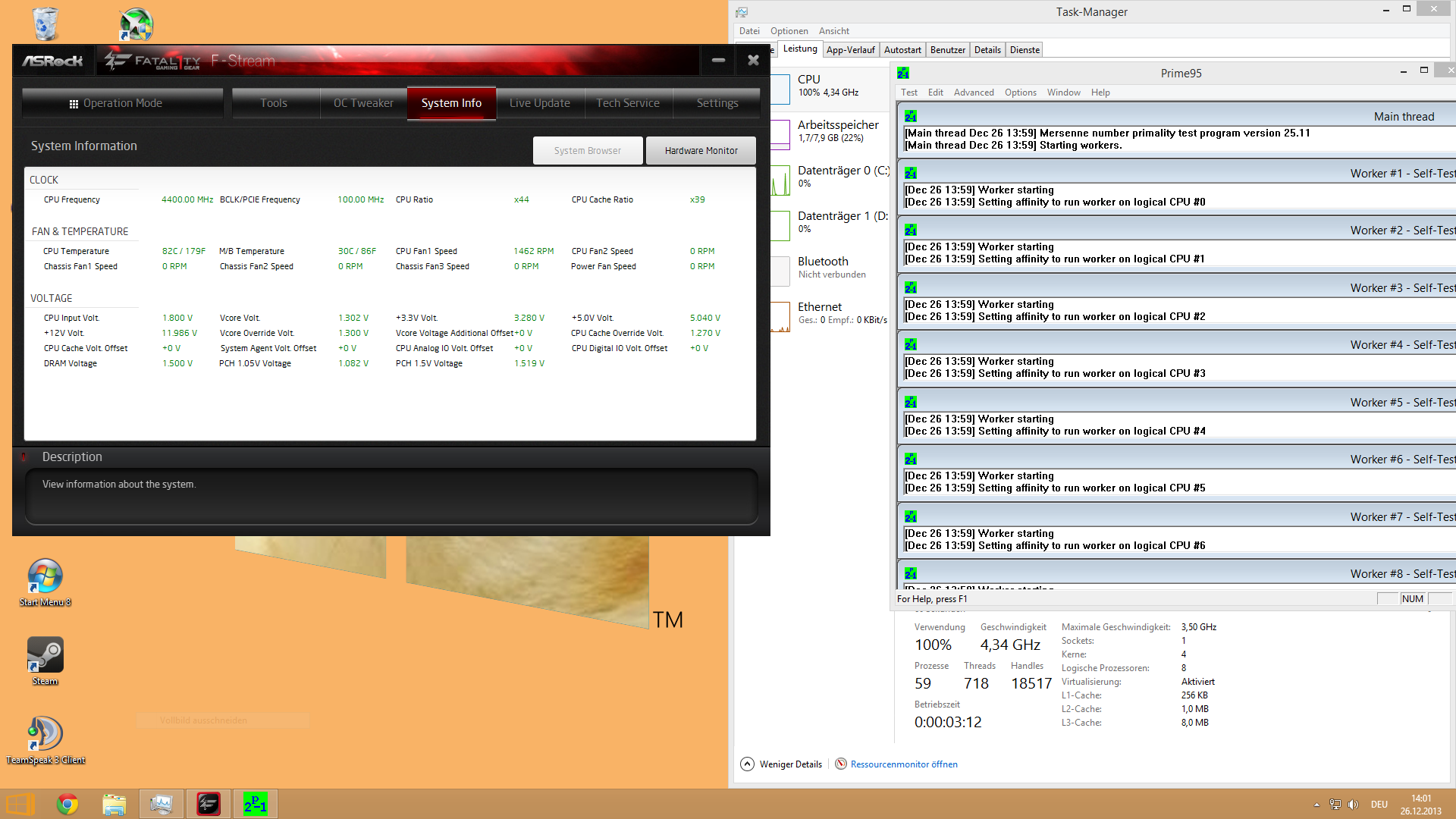
Task: Switch to the Autostart tab in Task-Manager
Action: pos(902,50)
